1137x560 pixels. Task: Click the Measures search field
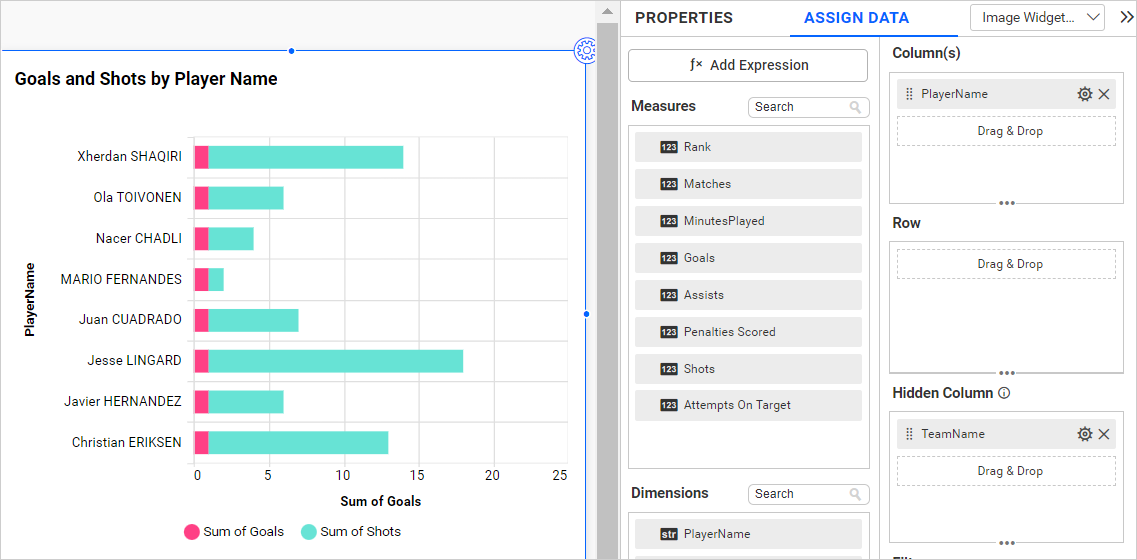(x=798, y=107)
